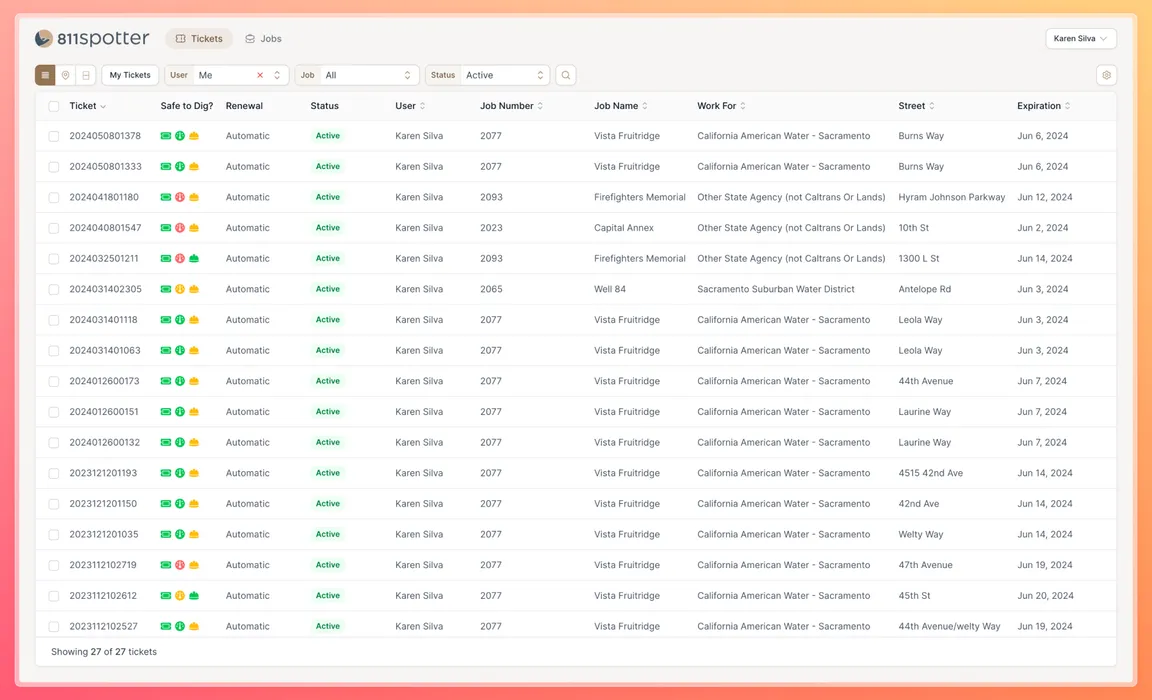Click green hard hat icon on ticket 2024032501211
This screenshot has height=700, width=1152.
click(194, 258)
